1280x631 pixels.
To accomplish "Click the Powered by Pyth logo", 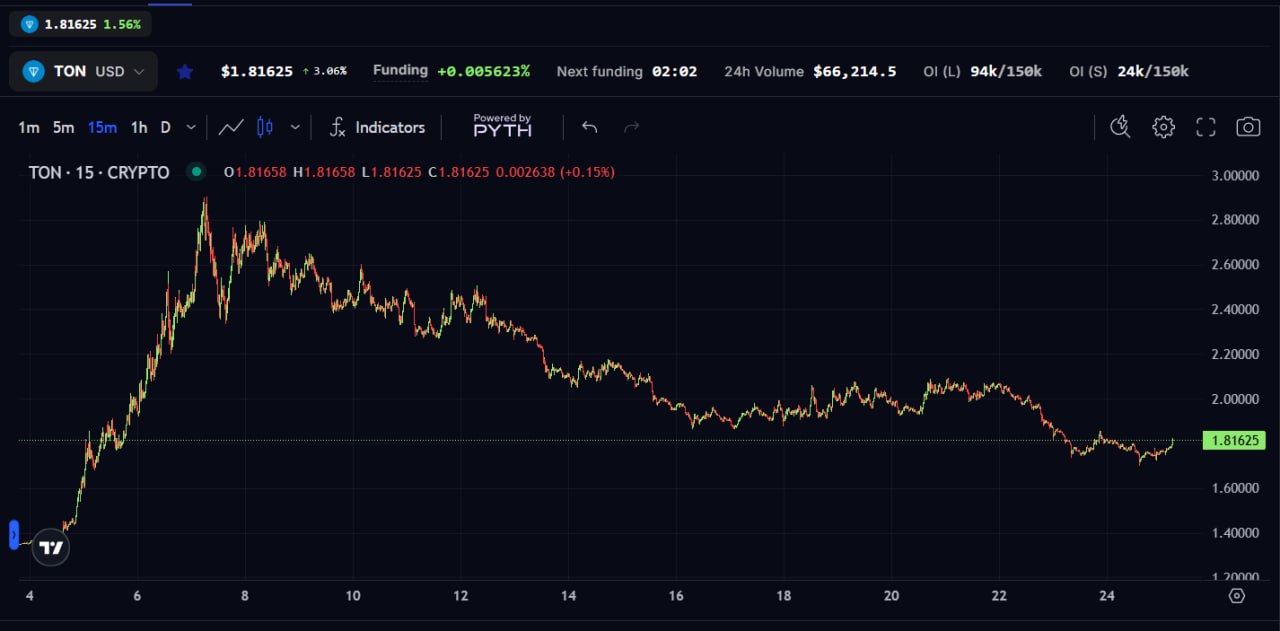I will tap(502, 126).
